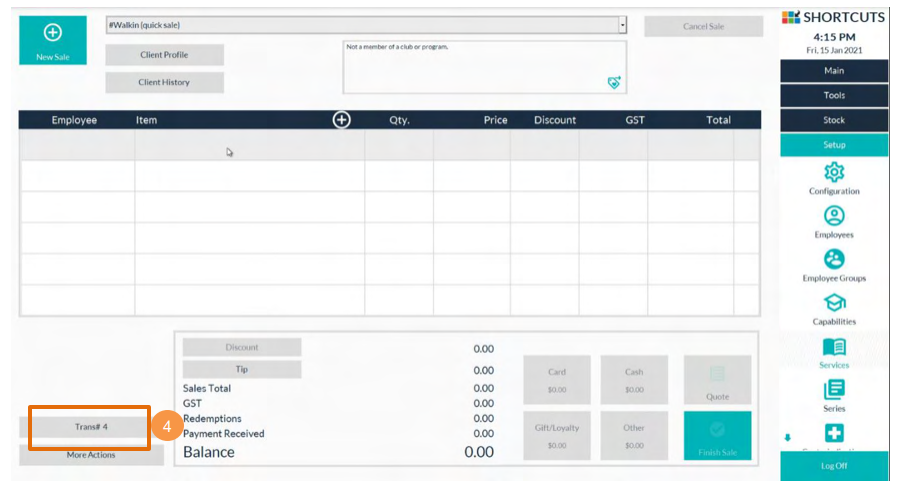Click the Sales Total label
This screenshot has height=491, width=902.
click(x=207, y=388)
